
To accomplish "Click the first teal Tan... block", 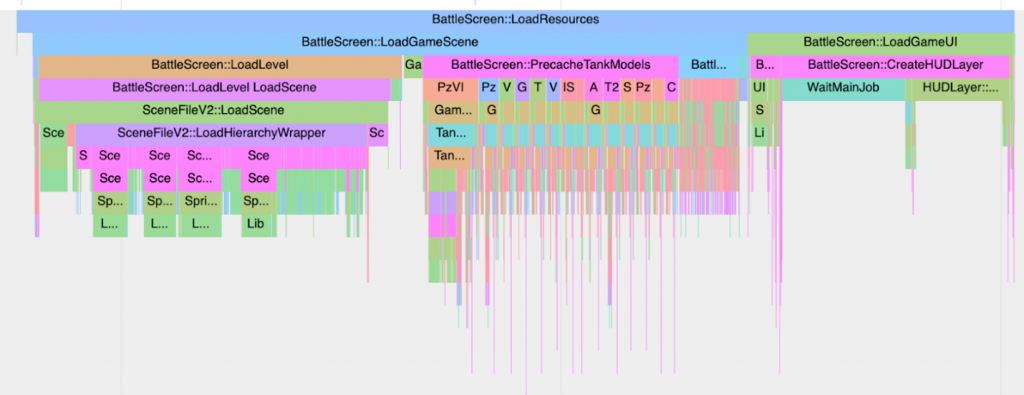I will 451,134.
